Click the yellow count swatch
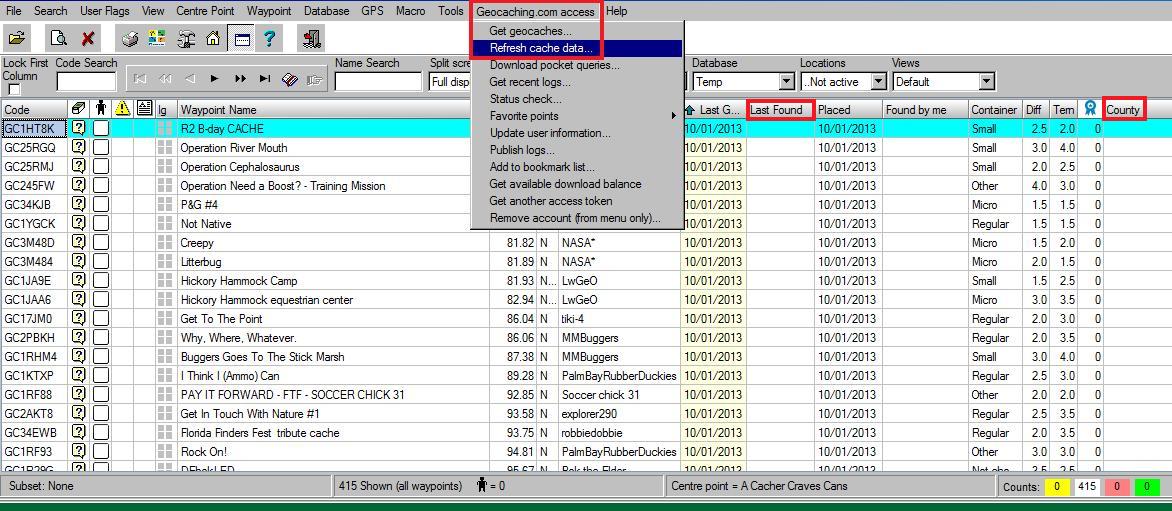Screen dimensions: 1172x511 pos(1058,486)
